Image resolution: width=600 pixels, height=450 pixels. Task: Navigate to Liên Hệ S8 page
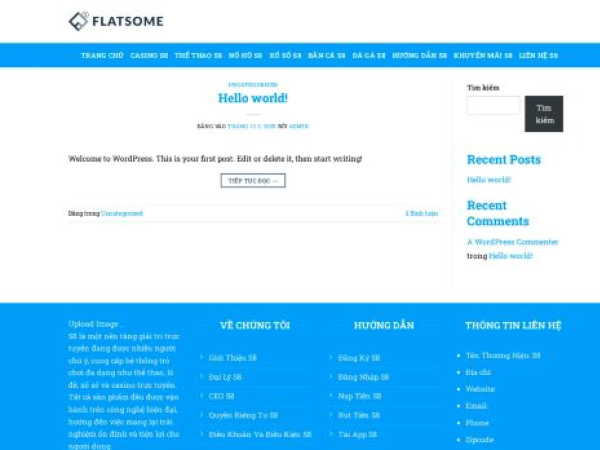[539, 56]
